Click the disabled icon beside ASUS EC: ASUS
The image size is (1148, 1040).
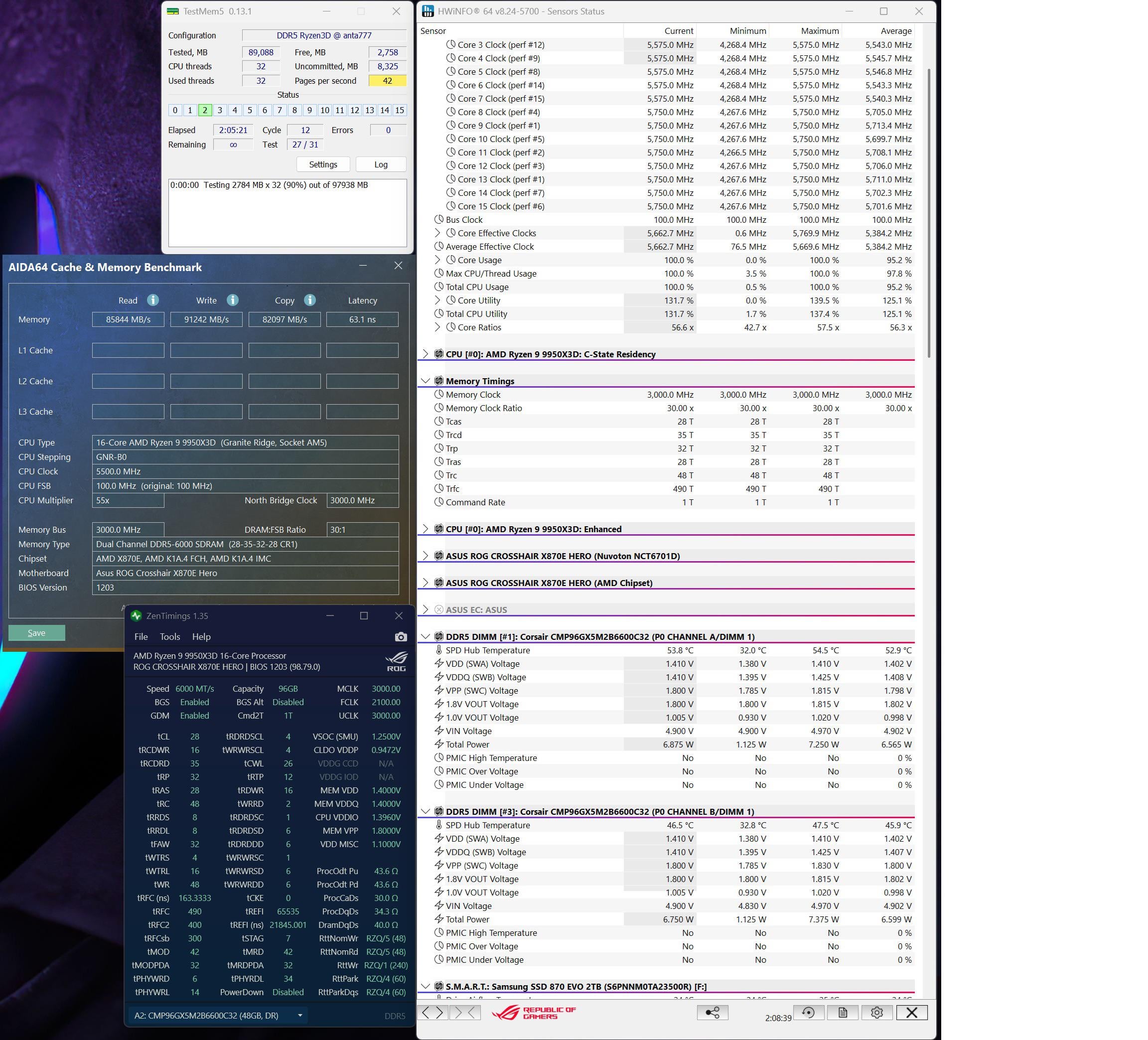tap(438, 609)
